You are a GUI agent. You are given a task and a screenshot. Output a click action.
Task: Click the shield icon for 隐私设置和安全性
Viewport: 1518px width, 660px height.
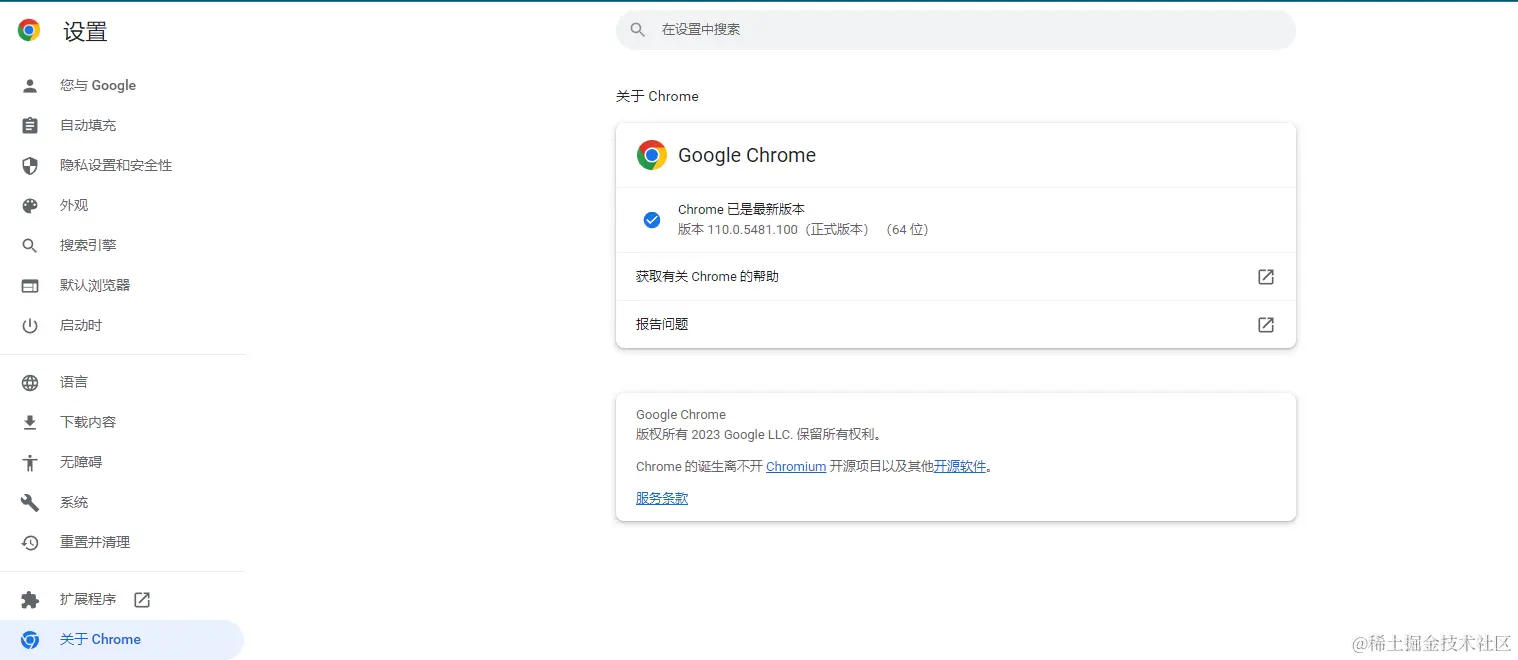[30, 166]
